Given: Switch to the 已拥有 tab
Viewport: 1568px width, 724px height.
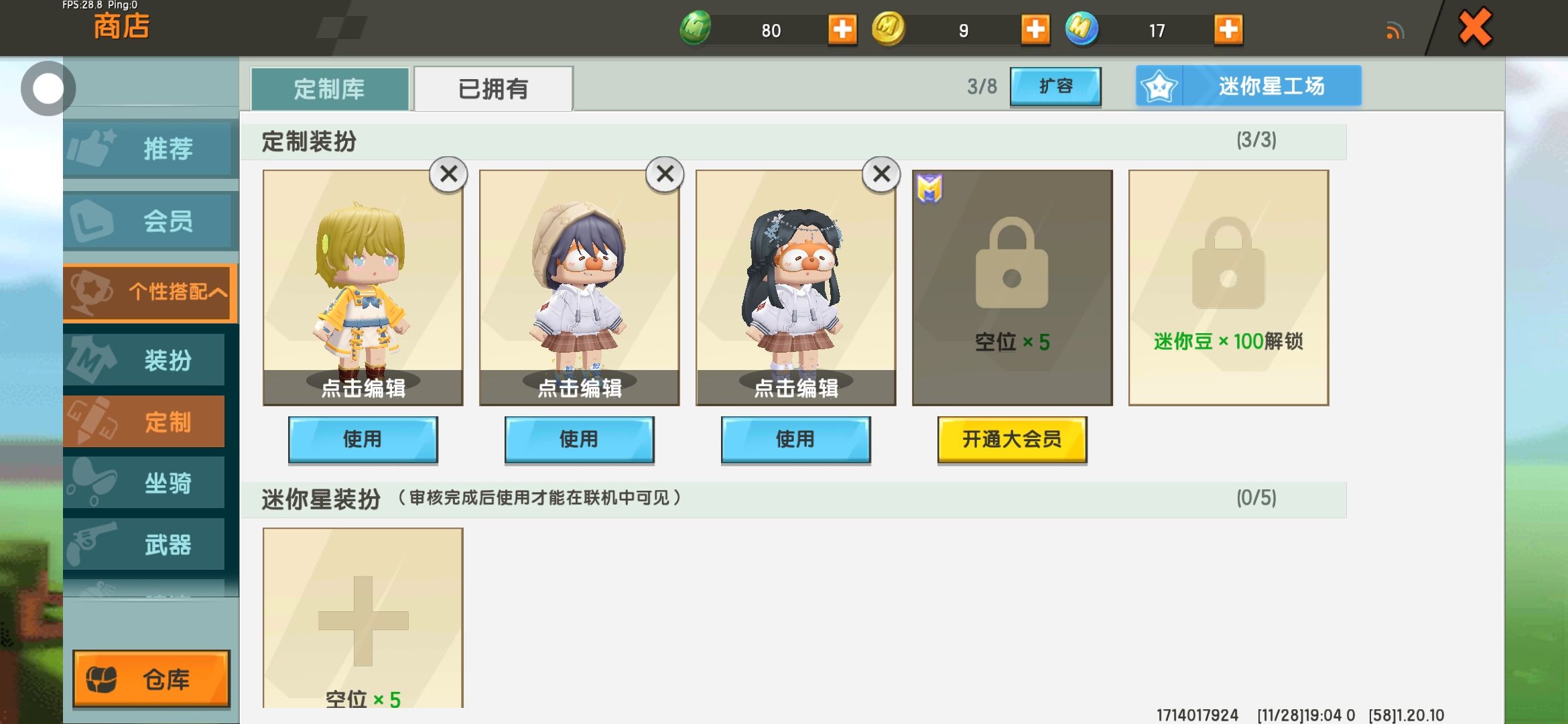Looking at the screenshot, I should coord(493,88).
